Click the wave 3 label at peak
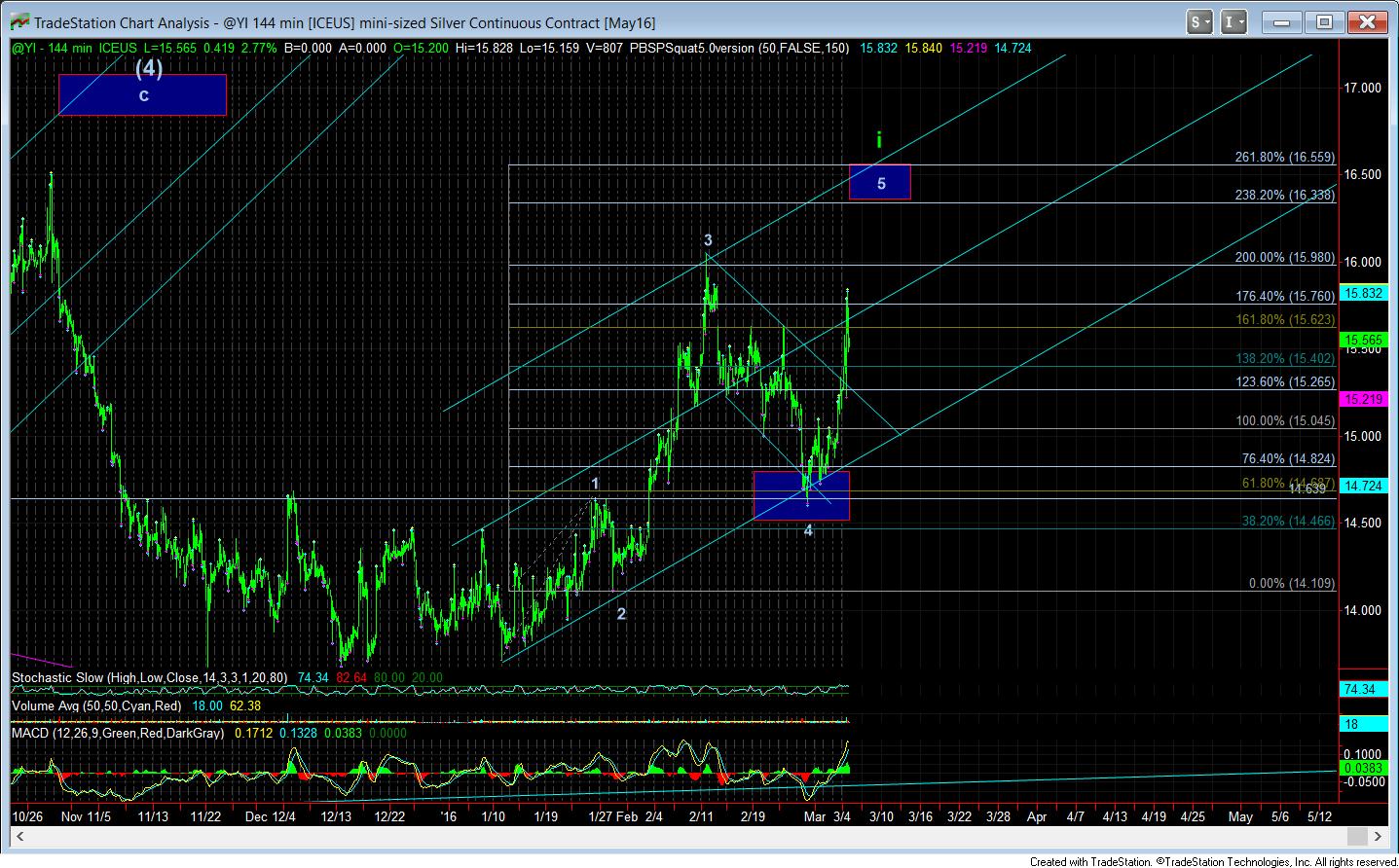 709,239
